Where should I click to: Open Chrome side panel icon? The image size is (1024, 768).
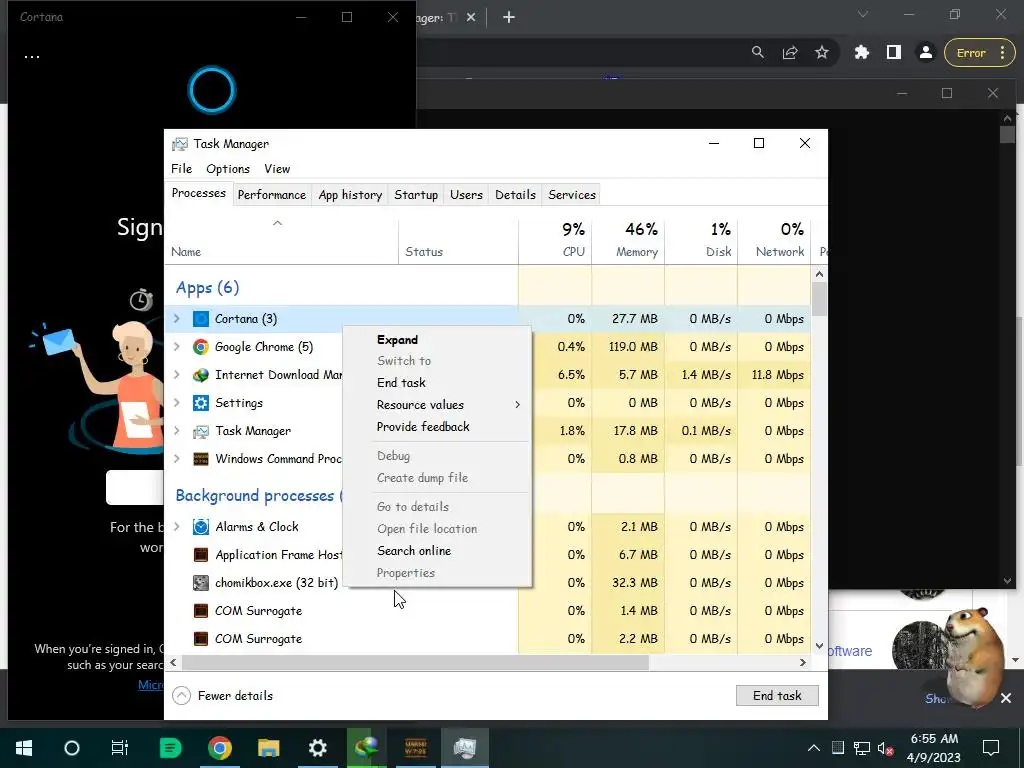click(893, 53)
